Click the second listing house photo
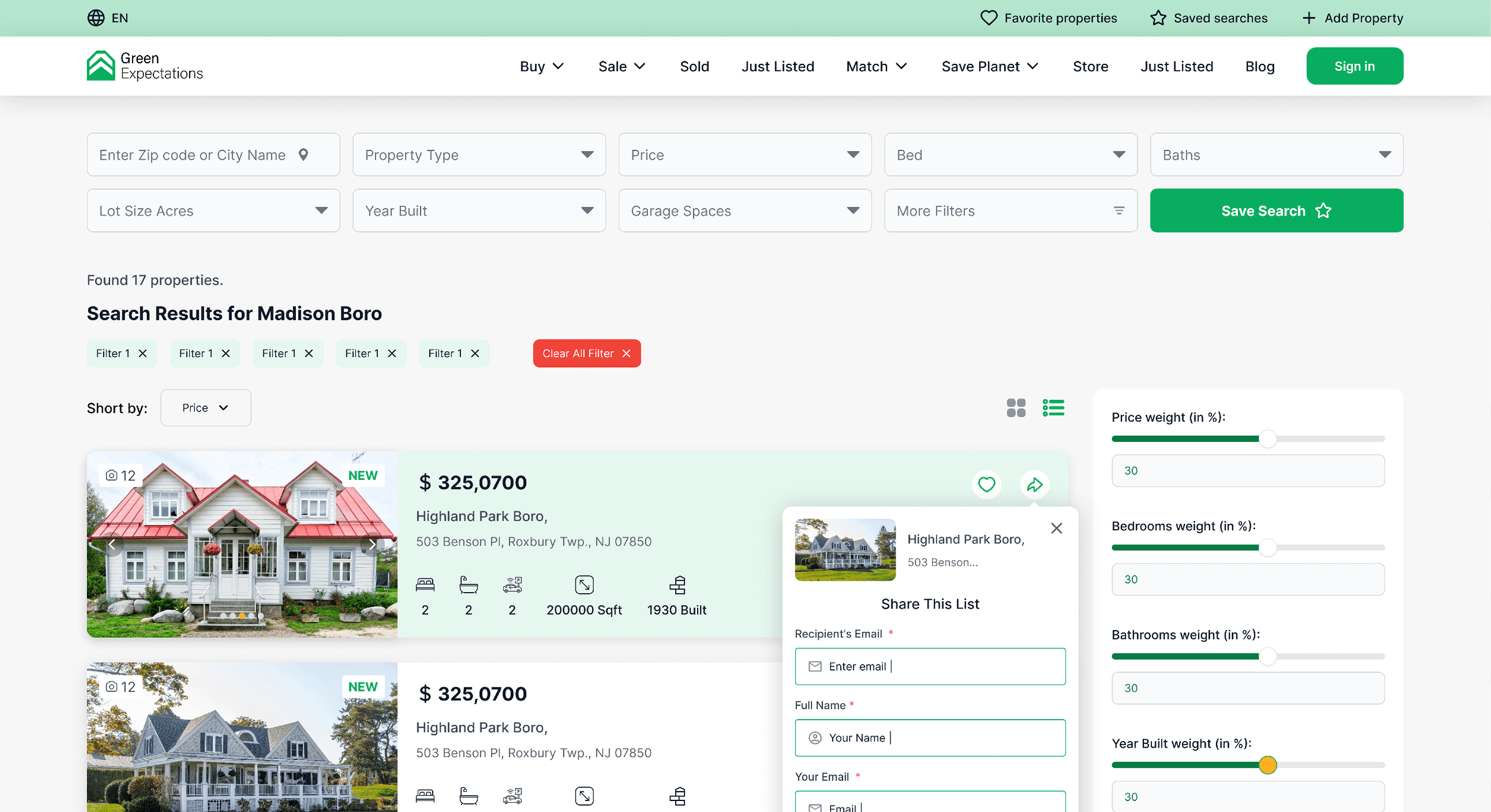 (x=242, y=737)
